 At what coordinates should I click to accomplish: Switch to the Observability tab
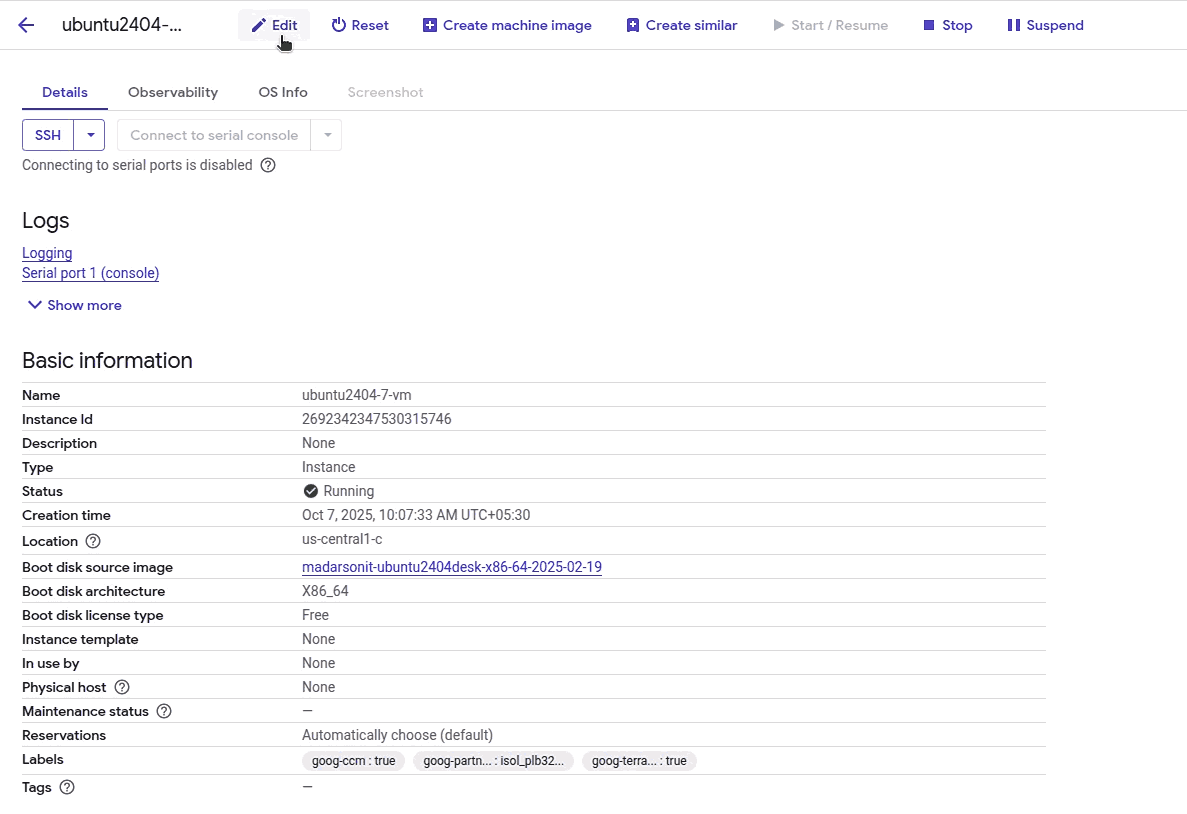pyautogui.click(x=173, y=92)
